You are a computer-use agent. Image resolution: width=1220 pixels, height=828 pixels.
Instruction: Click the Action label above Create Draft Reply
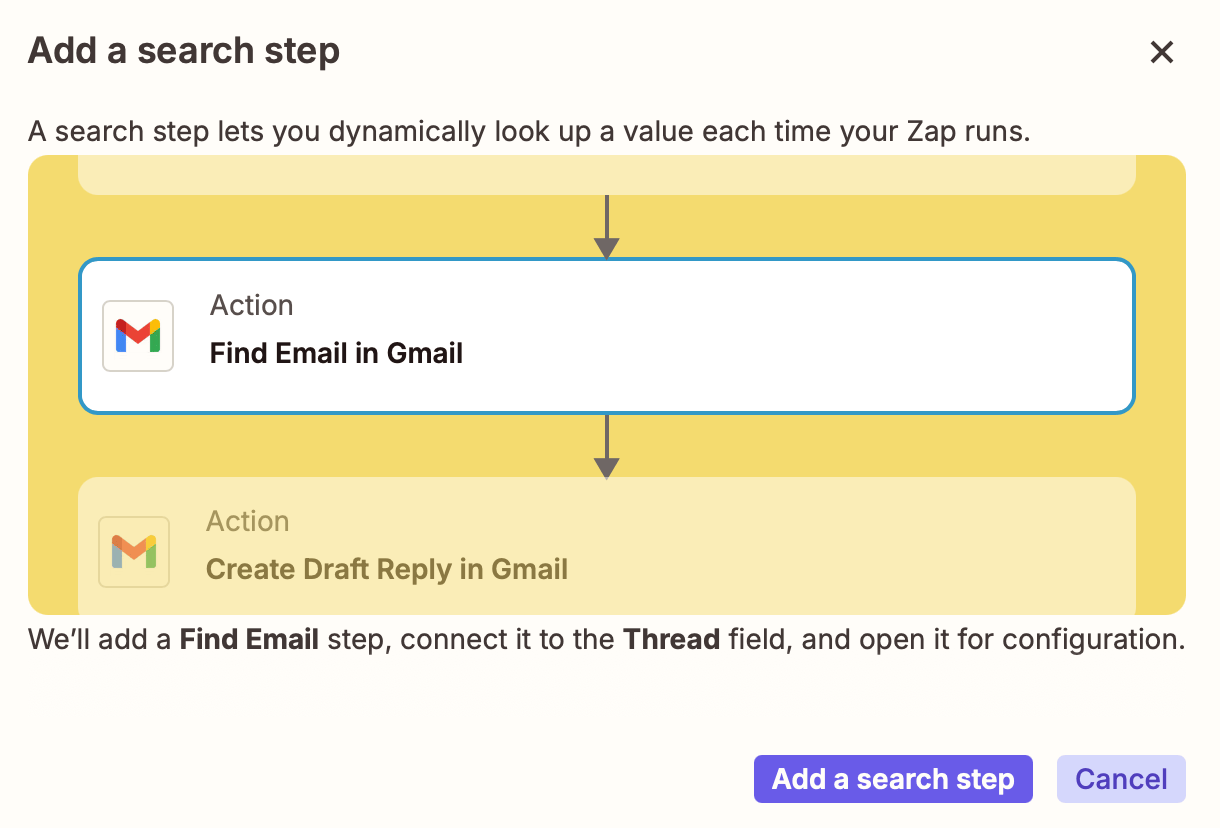248,521
